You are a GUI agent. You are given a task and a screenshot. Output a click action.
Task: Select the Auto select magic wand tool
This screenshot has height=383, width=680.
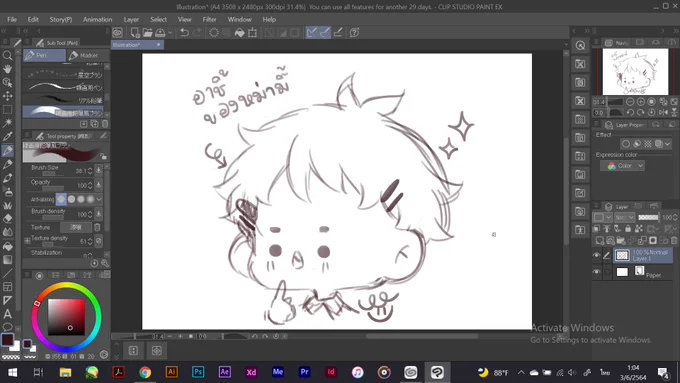(7, 123)
